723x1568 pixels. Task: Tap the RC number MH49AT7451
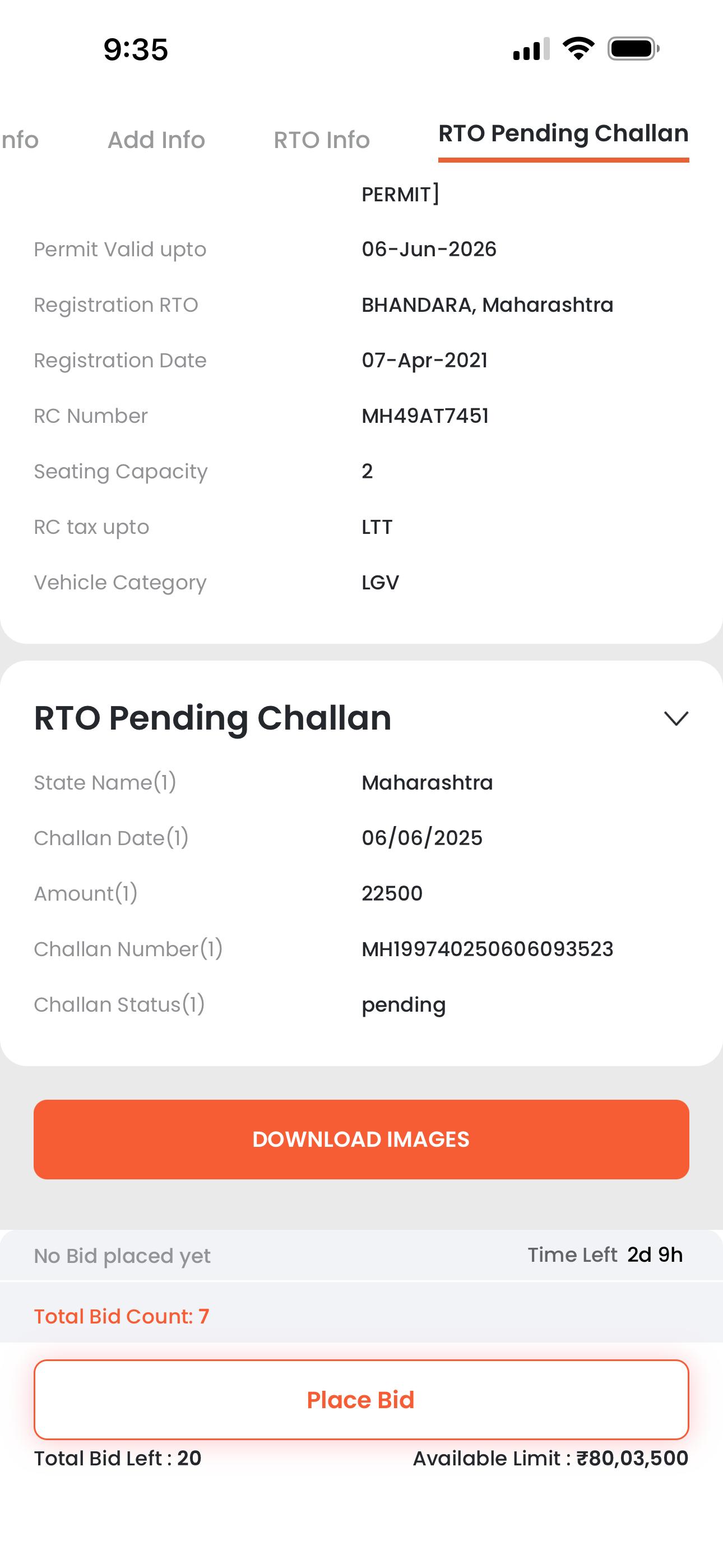(x=425, y=416)
